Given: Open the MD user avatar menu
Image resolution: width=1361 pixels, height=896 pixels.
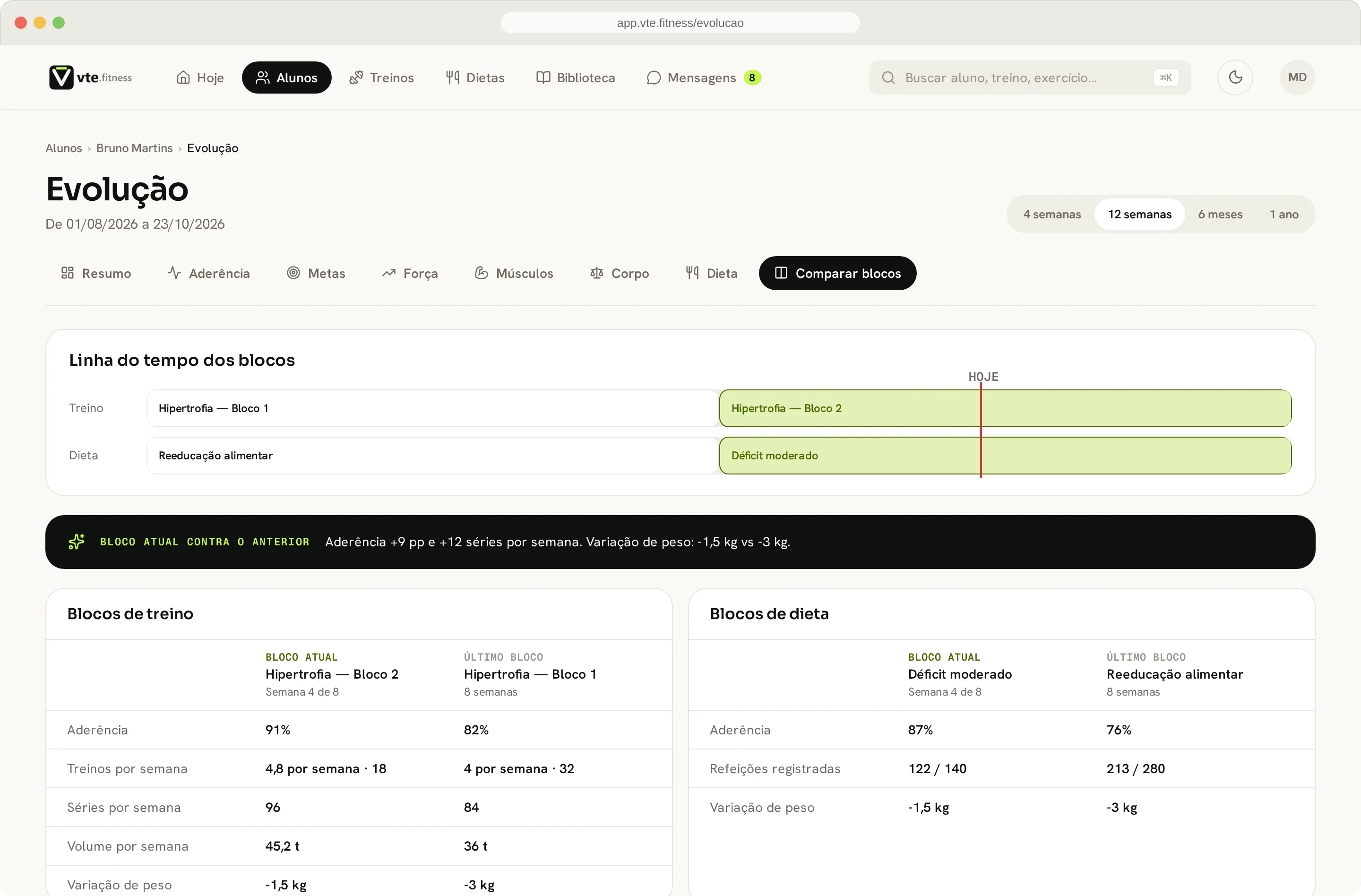Looking at the screenshot, I should (1297, 77).
